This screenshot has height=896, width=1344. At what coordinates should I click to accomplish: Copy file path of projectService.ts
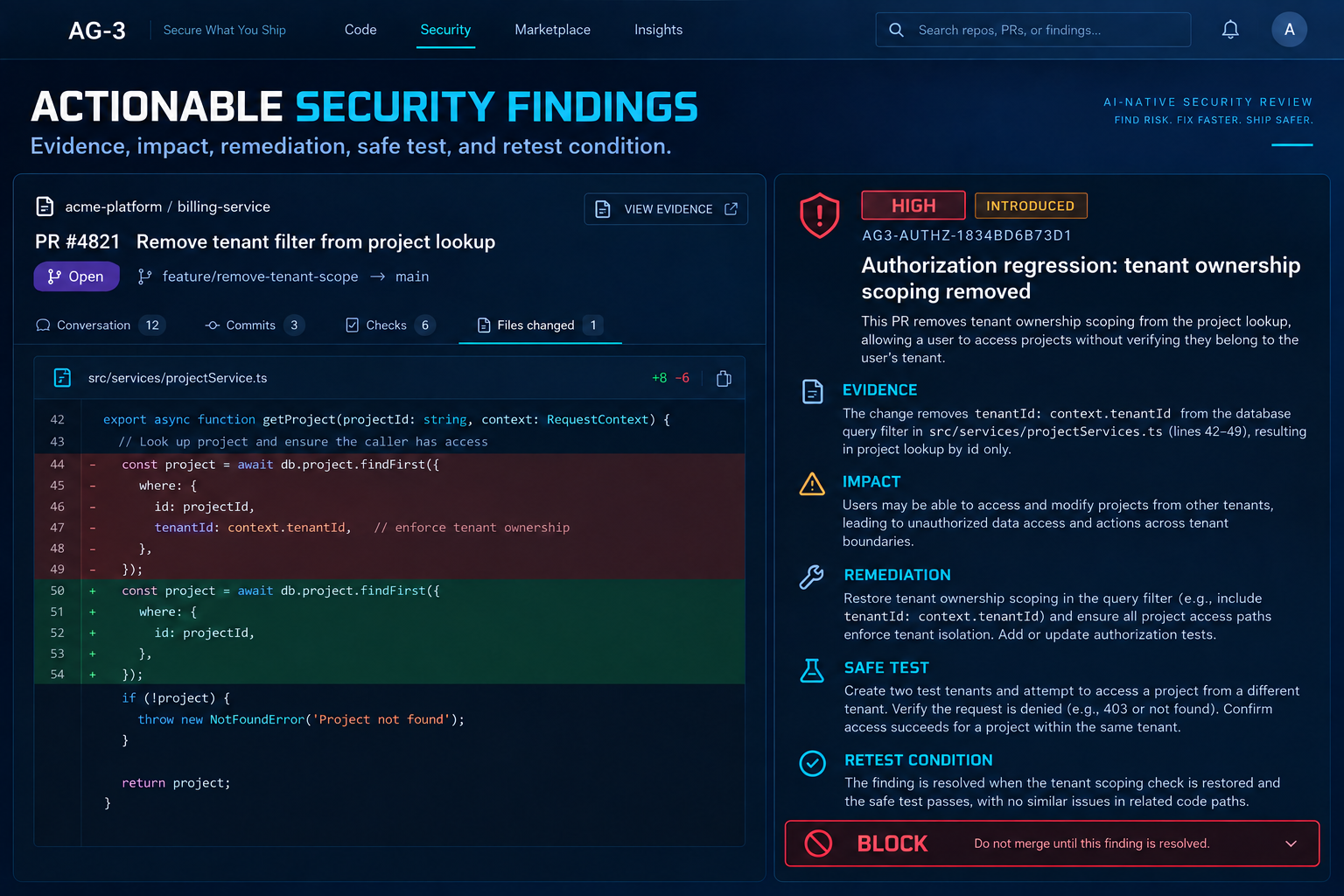(x=724, y=378)
